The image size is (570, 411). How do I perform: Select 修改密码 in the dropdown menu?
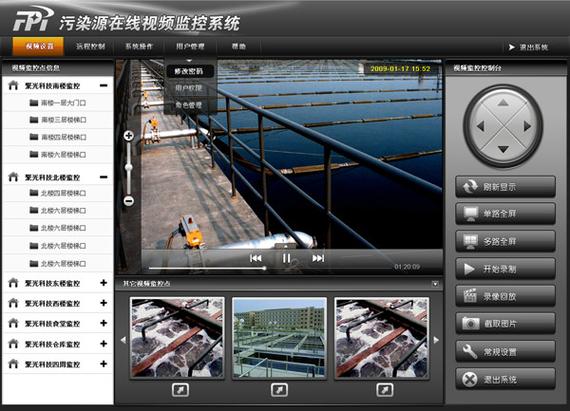189,71
